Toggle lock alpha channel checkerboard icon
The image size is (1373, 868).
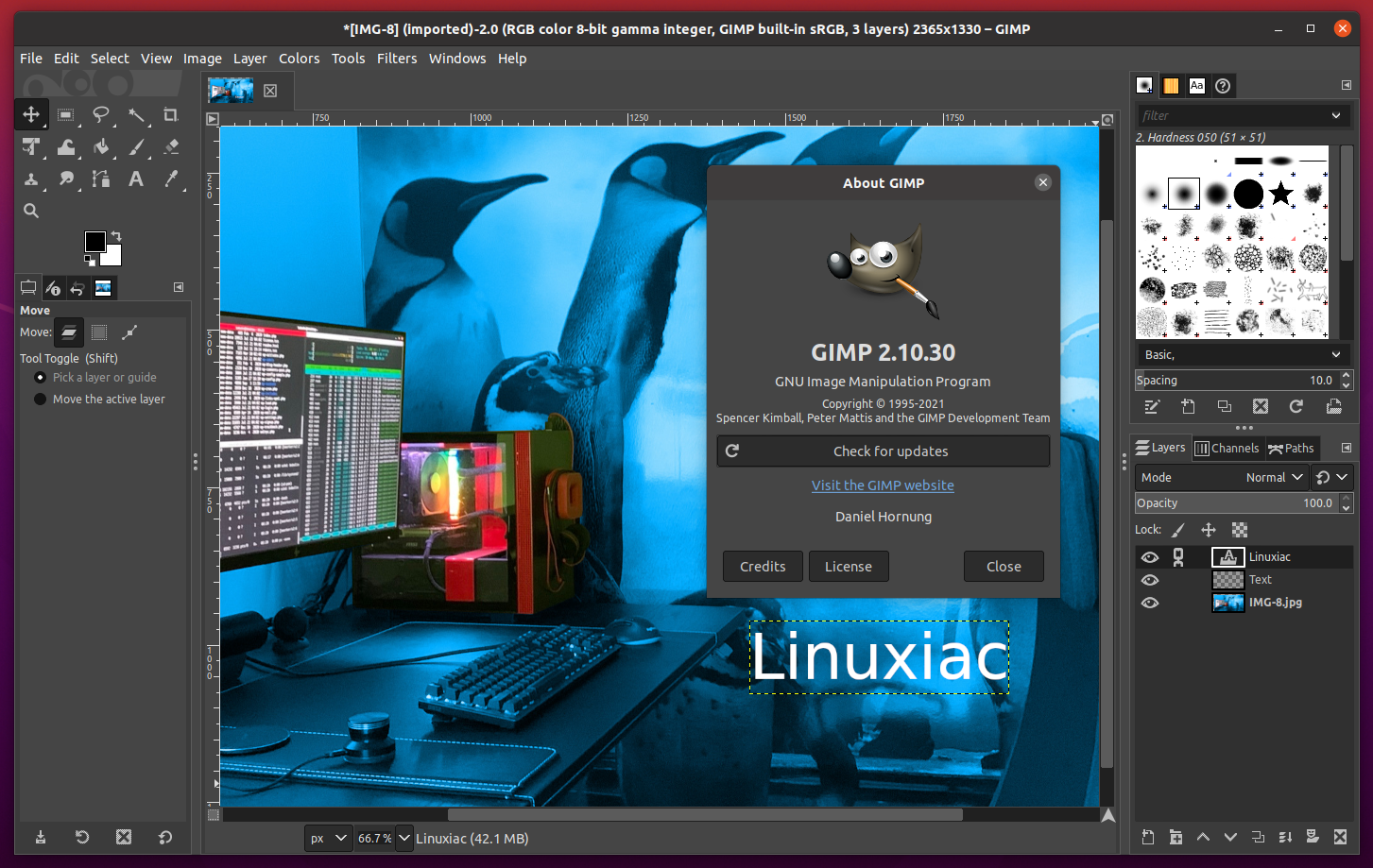(1240, 530)
